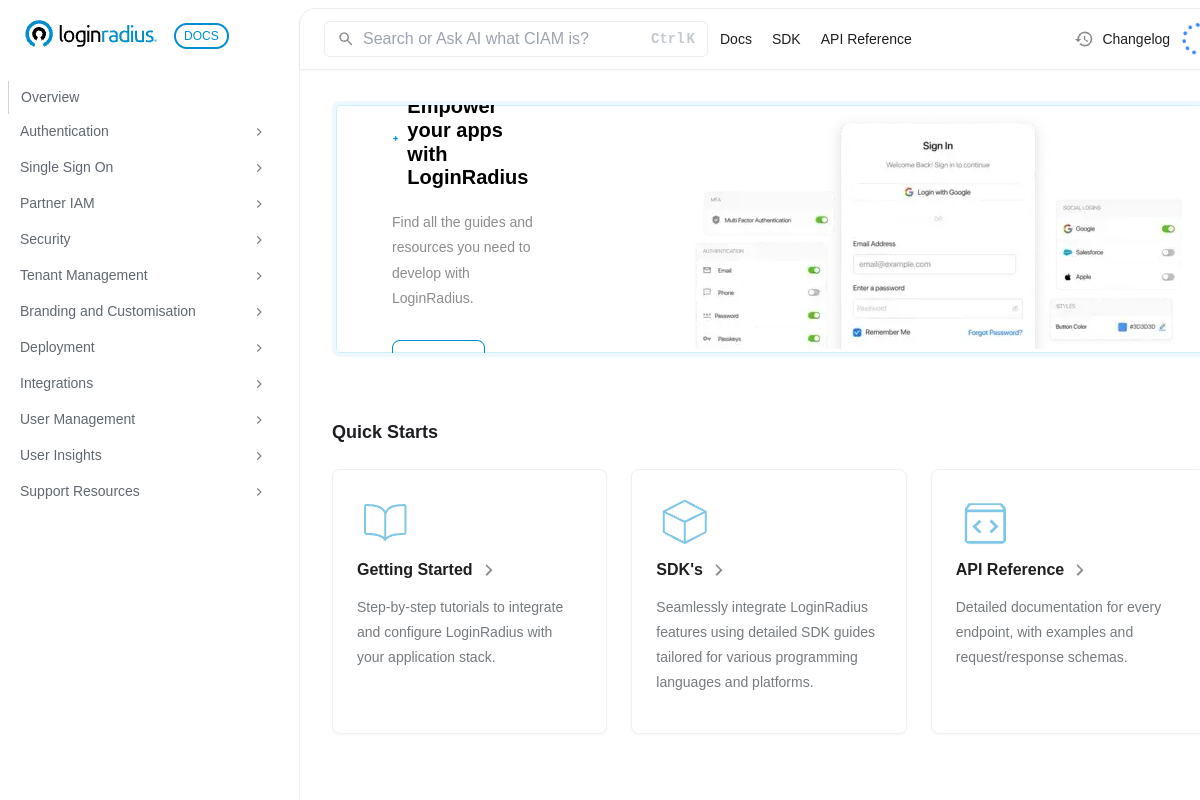Viewport: 1200px width, 800px height.
Task: Click the Button Color blue swatch
Action: click(1122, 327)
